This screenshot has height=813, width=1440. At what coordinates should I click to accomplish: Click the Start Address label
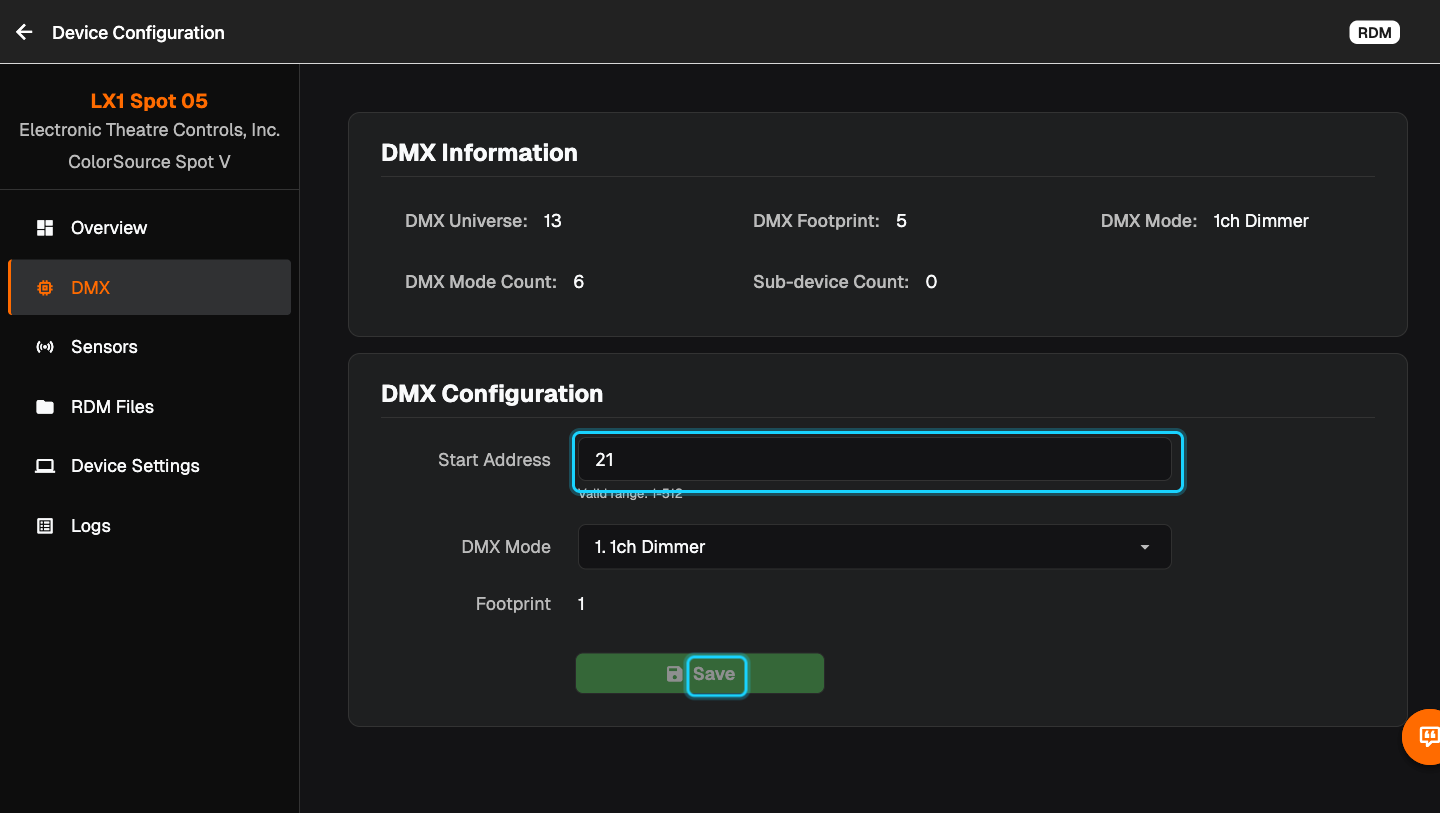pos(494,460)
